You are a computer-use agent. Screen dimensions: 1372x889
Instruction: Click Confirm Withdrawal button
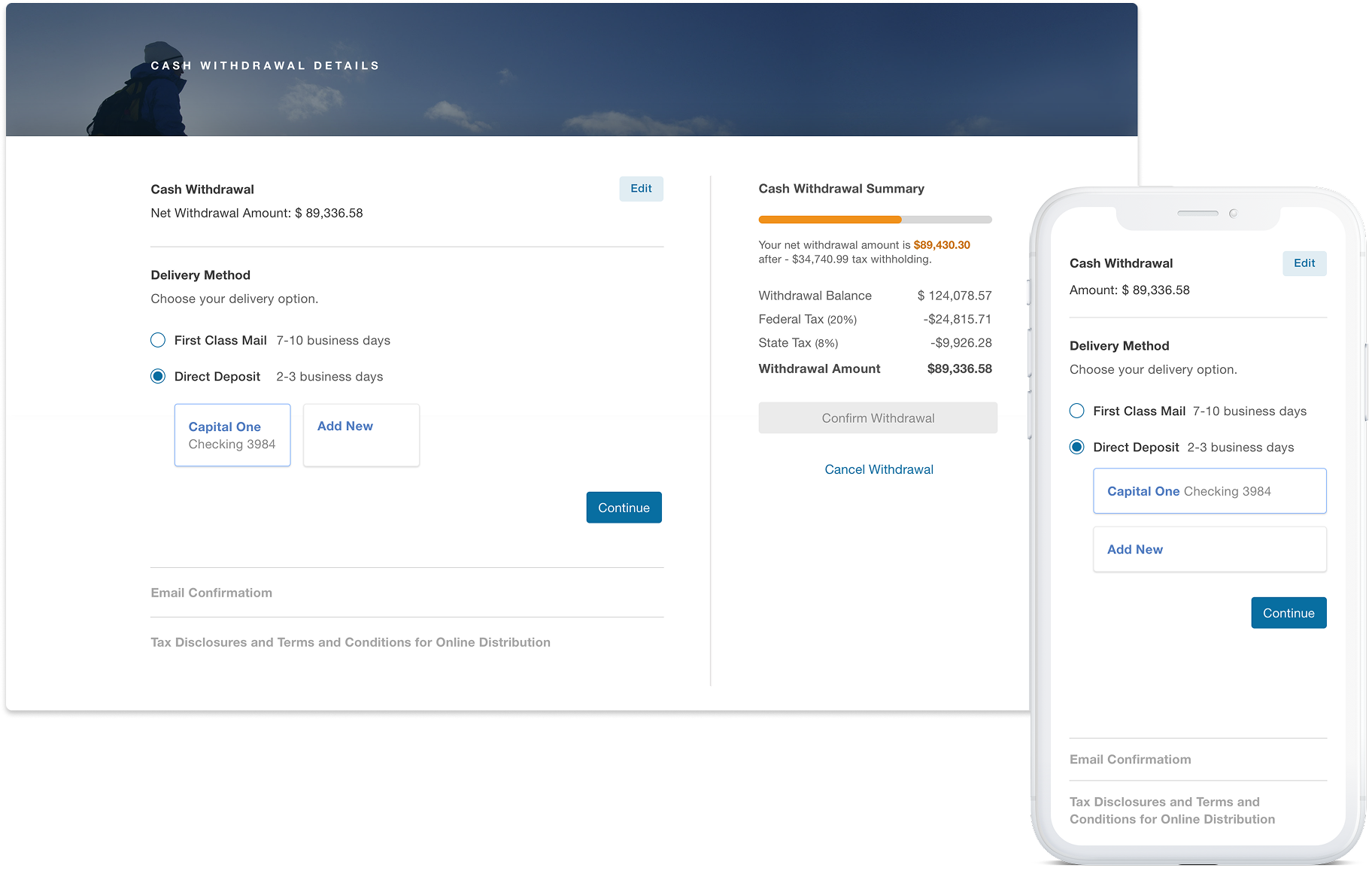878,418
